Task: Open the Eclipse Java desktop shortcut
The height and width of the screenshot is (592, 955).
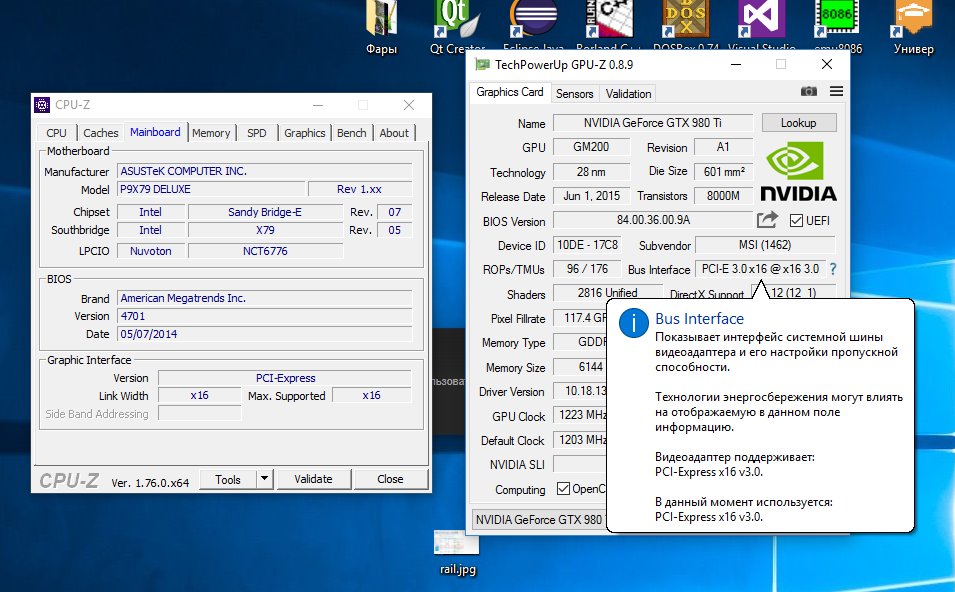Action: [x=534, y=28]
